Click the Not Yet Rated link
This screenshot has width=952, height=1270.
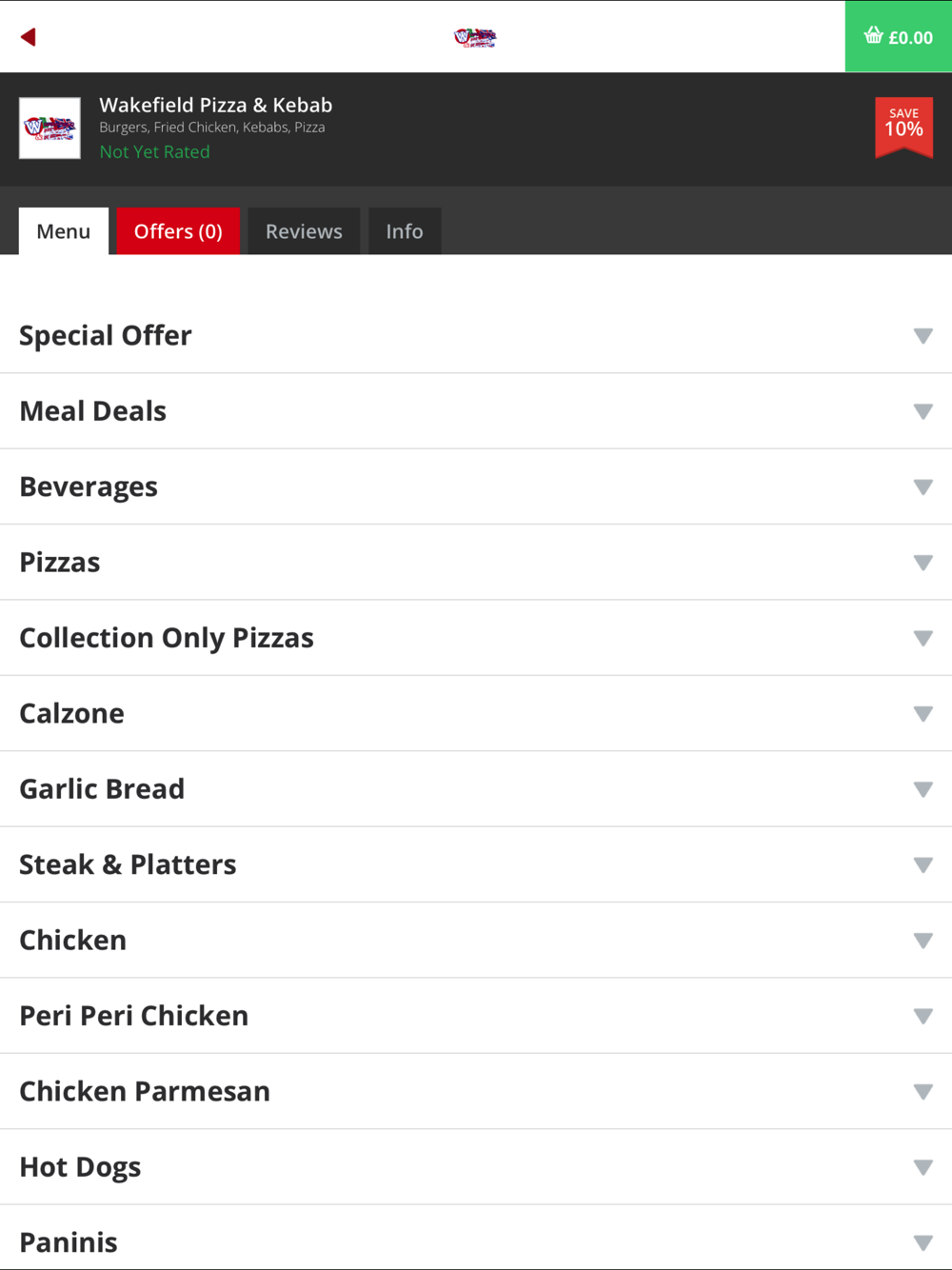click(x=155, y=151)
